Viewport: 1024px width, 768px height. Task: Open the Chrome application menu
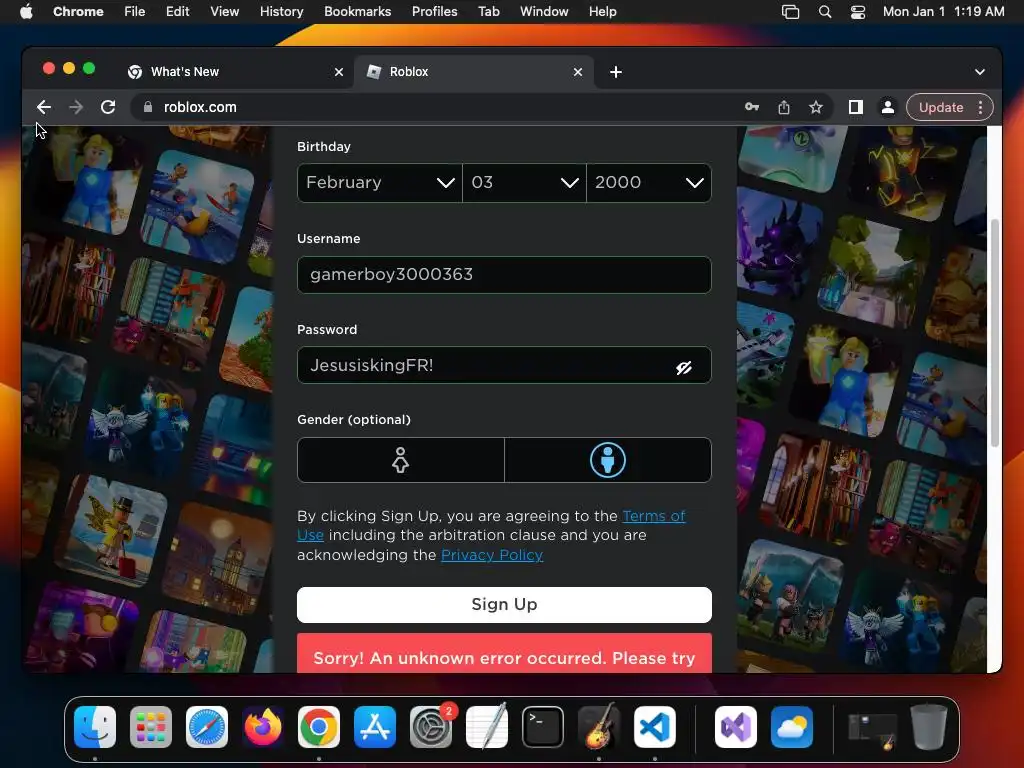coord(78,12)
